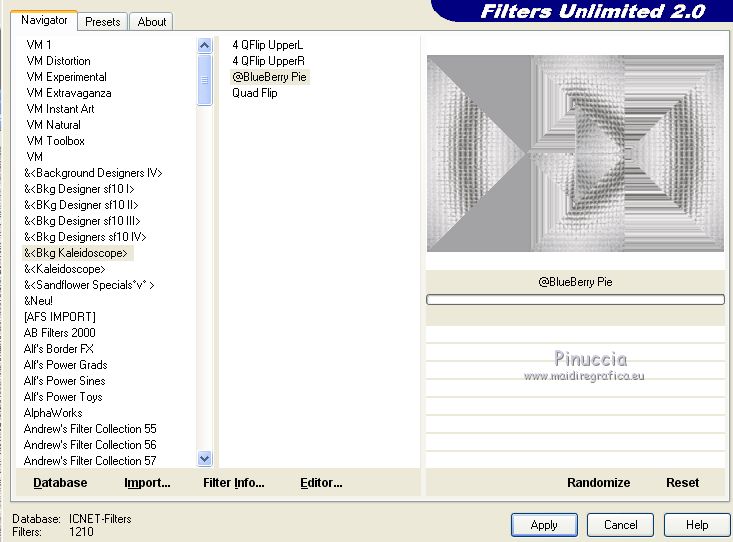Click the category list scroll up arrow
The width and height of the screenshot is (733, 542).
point(204,45)
